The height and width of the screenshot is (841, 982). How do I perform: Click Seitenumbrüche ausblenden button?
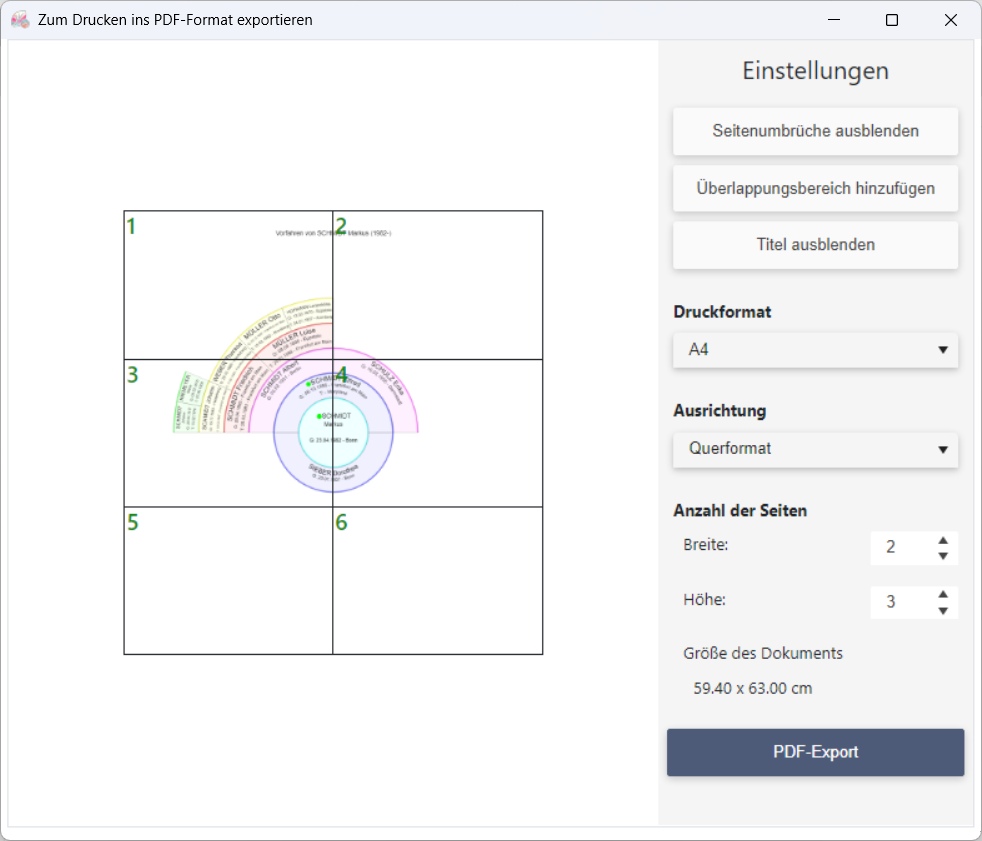click(x=815, y=131)
